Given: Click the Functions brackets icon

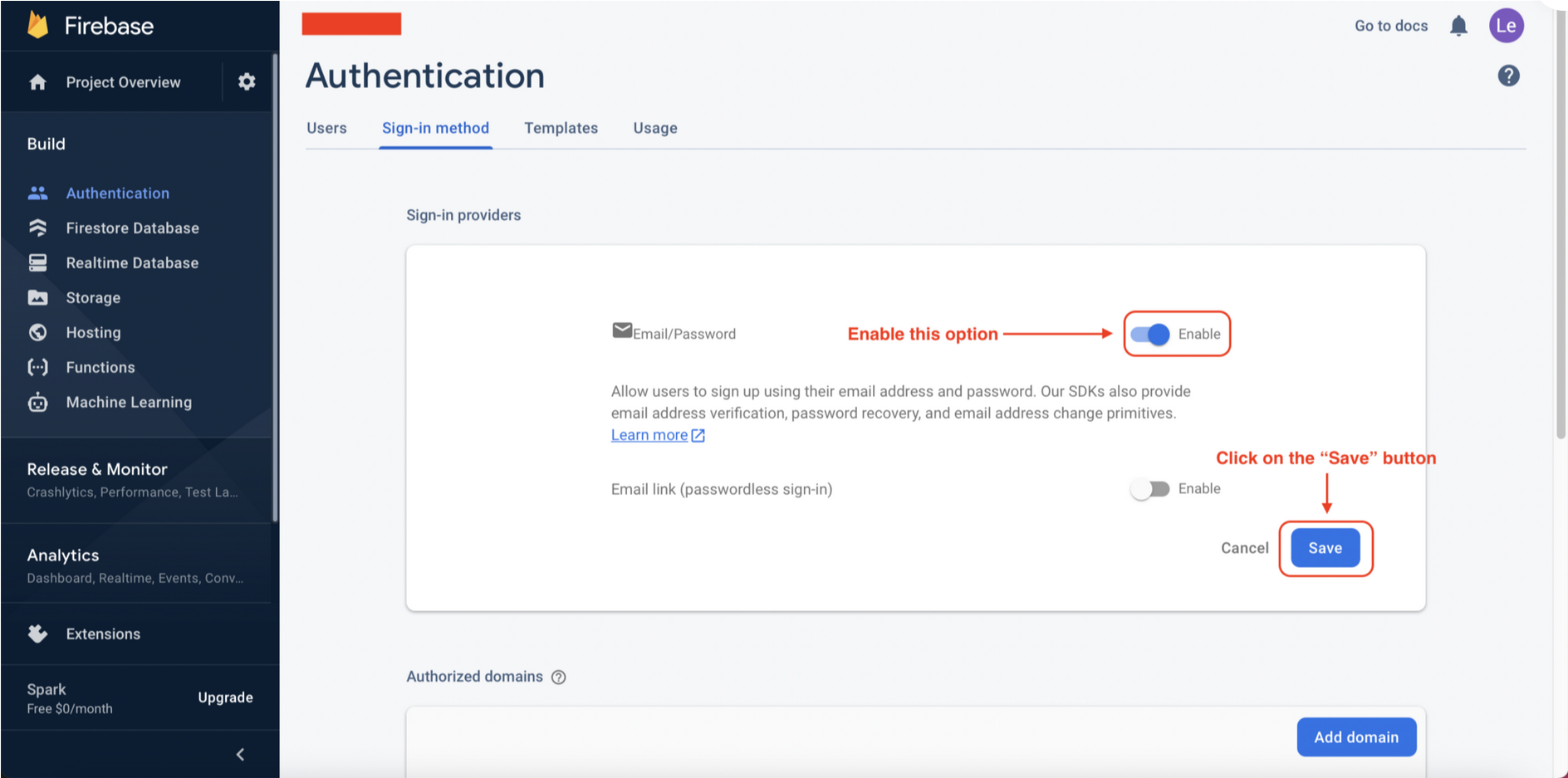Looking at the screenshot, I should coord(37,367).
